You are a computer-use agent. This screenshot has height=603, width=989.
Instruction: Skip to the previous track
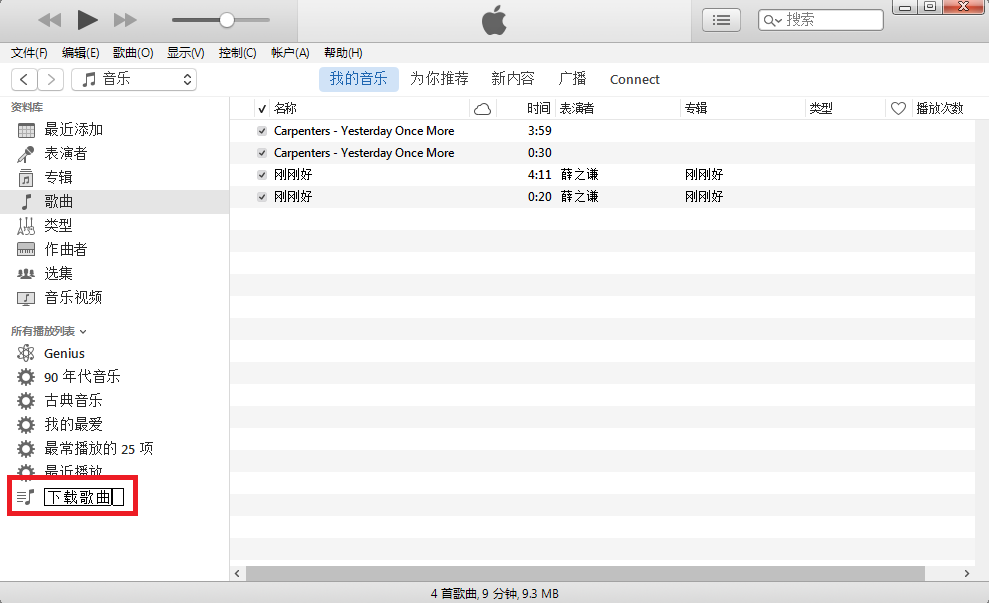point(50,20)
